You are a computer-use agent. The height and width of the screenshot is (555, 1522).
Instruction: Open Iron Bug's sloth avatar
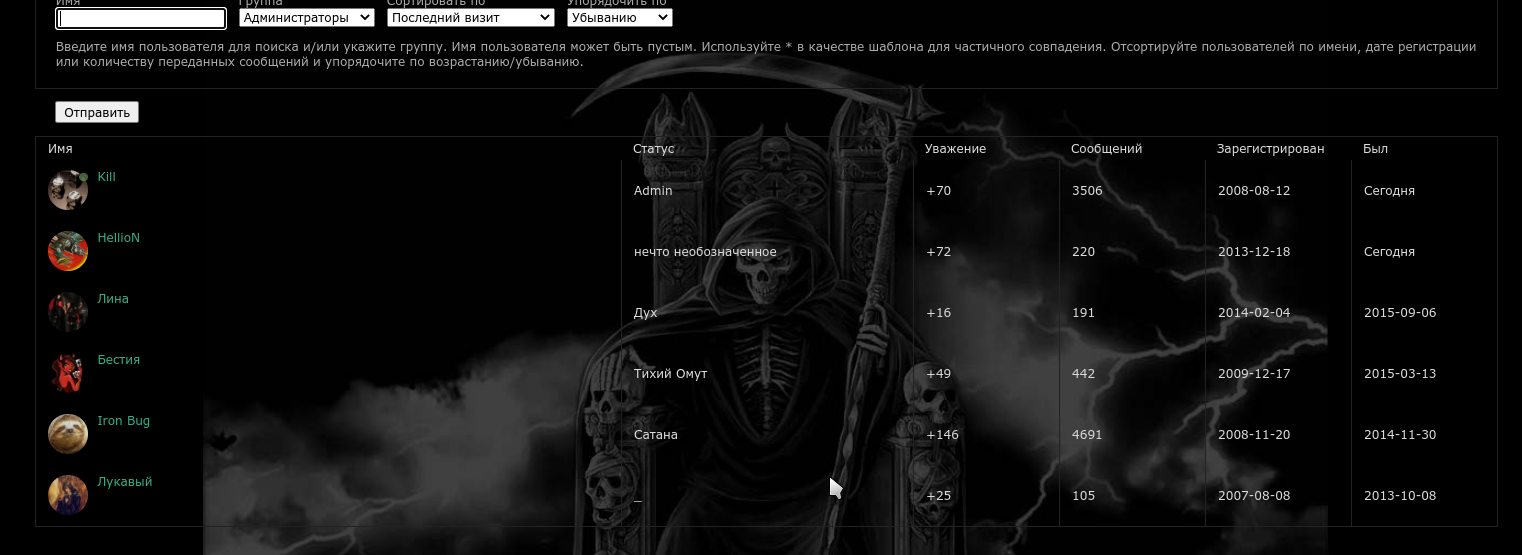click(x=68, y=434)
